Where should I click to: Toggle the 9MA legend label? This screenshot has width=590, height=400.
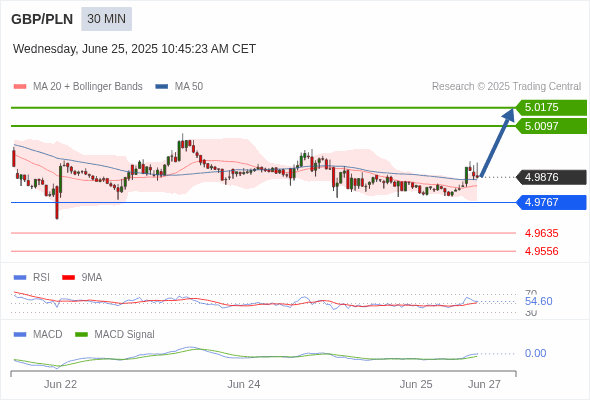pos(91,278)
